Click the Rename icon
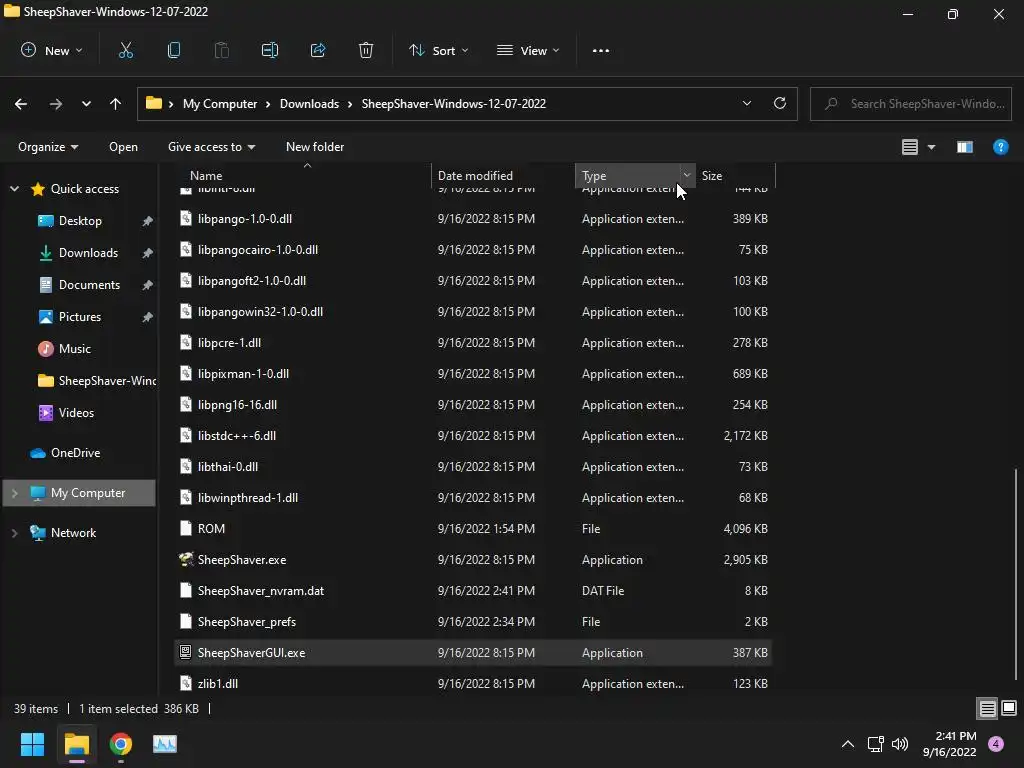The height and width of the screenshot is (768, 1024). 270,50
